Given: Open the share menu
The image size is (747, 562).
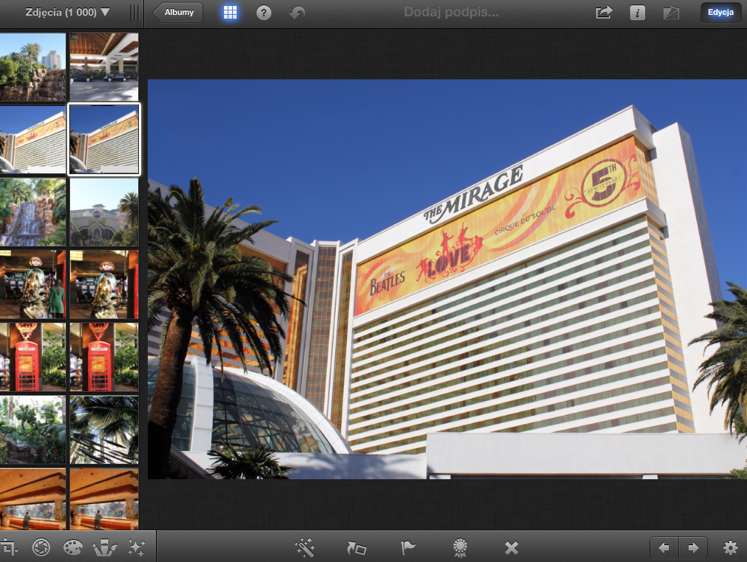Looking at the screenshot, I should coord(604,12).
